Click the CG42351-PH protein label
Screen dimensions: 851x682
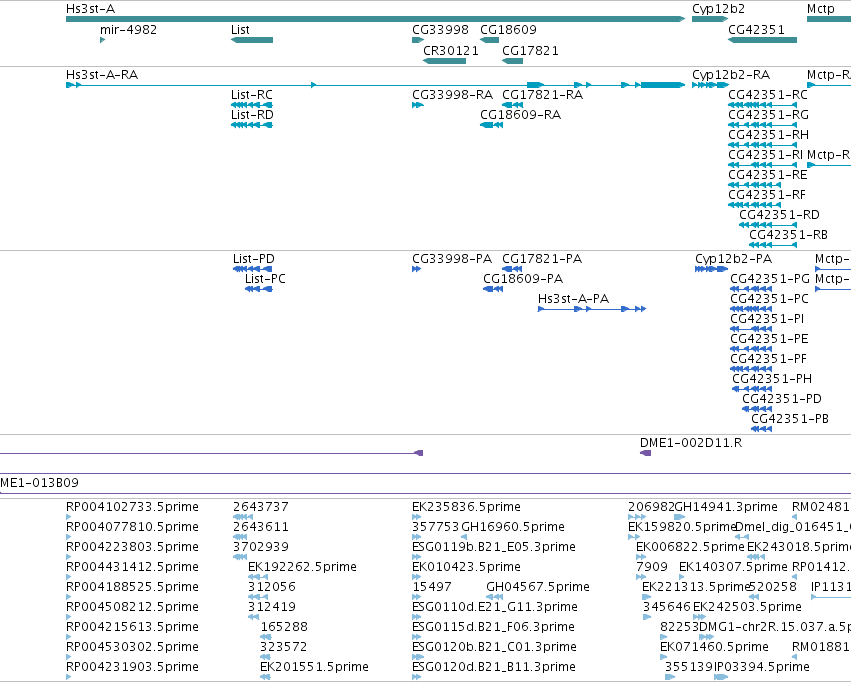[x=772, y=380]
